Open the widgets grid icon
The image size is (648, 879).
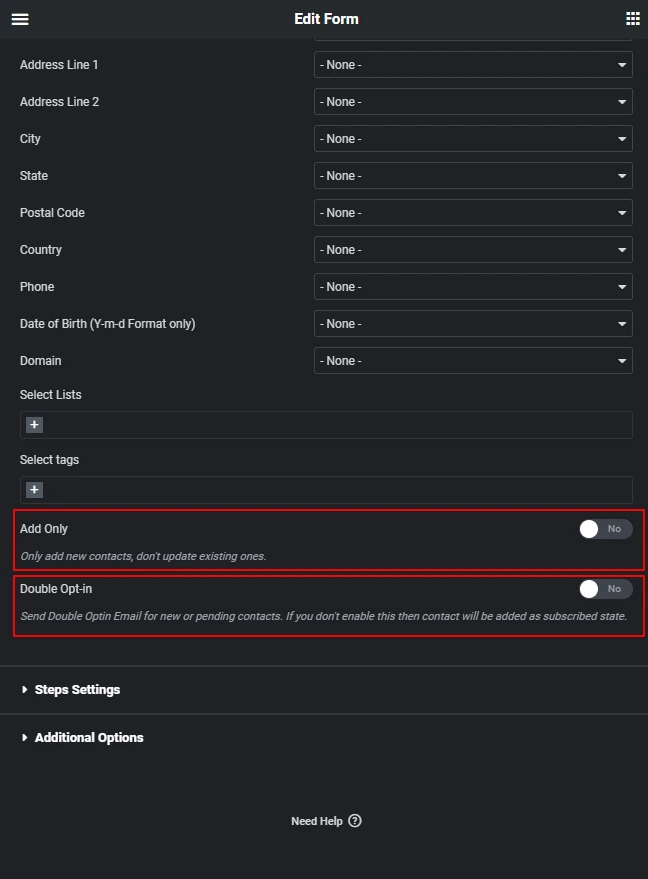633,18
